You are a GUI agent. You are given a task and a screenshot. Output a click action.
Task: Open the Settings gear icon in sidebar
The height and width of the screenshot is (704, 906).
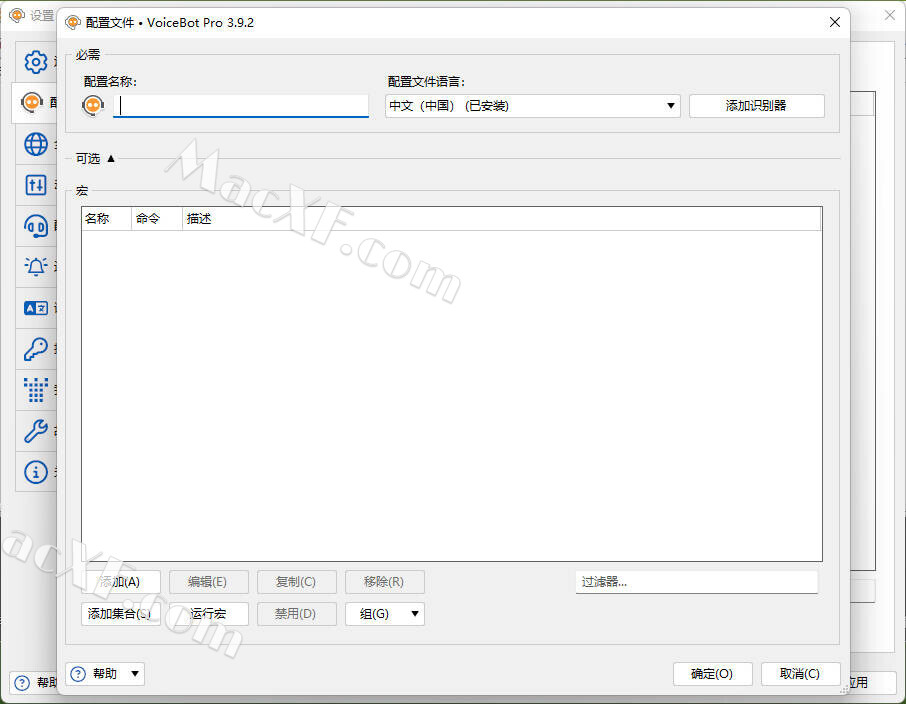click(36, 62)
